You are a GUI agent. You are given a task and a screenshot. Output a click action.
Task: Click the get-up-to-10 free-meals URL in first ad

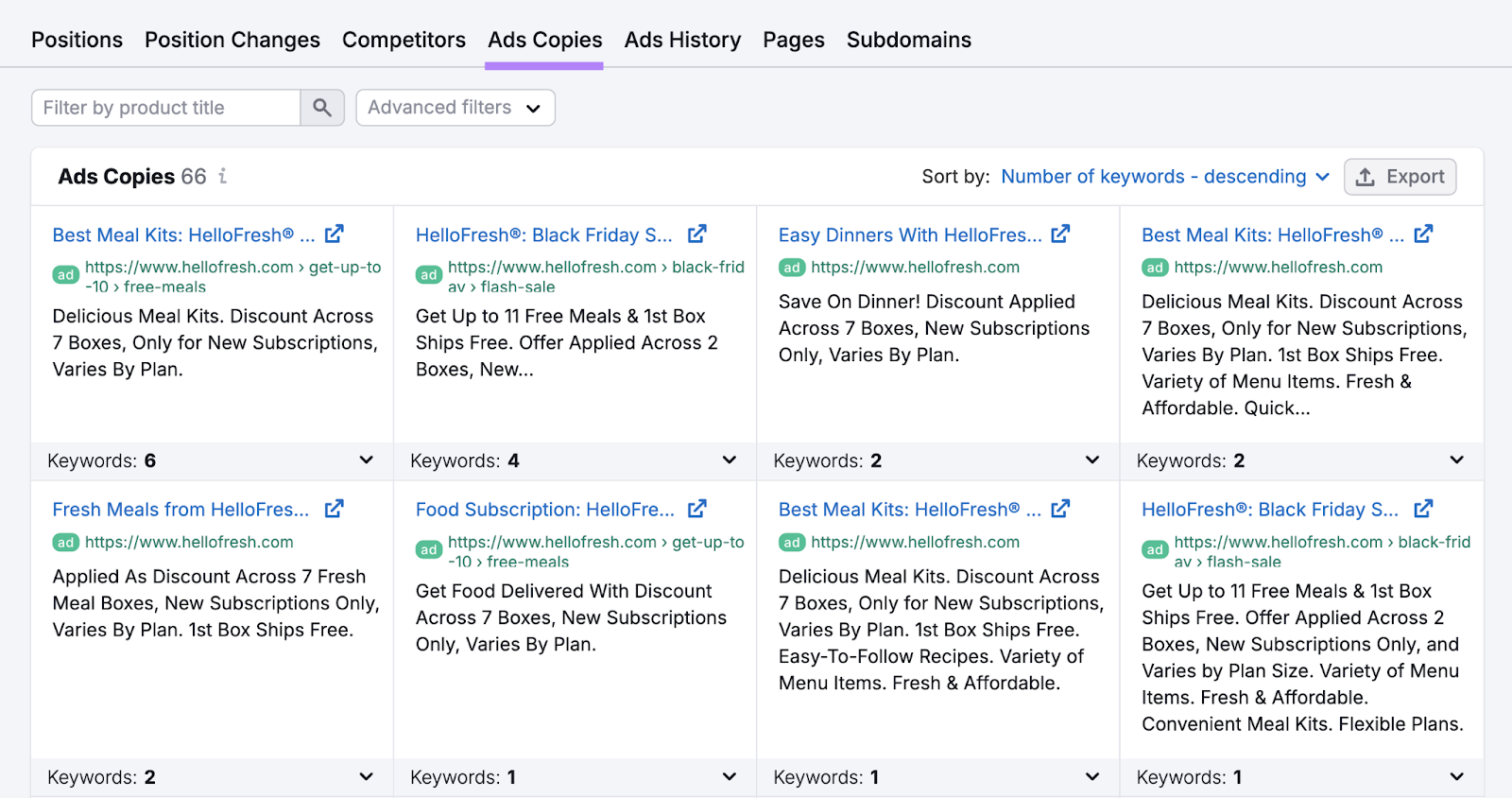233,277
